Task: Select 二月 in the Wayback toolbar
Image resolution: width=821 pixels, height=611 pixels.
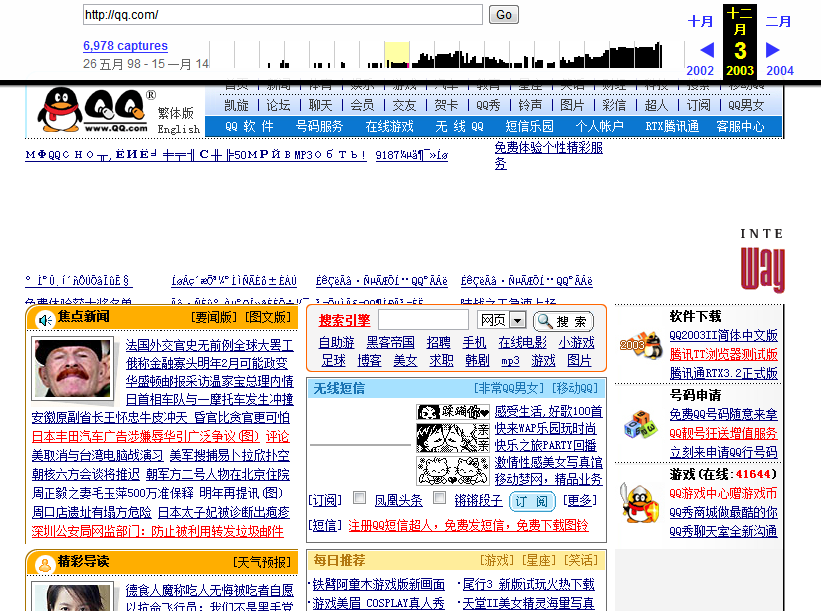Action: click(779, 21)
